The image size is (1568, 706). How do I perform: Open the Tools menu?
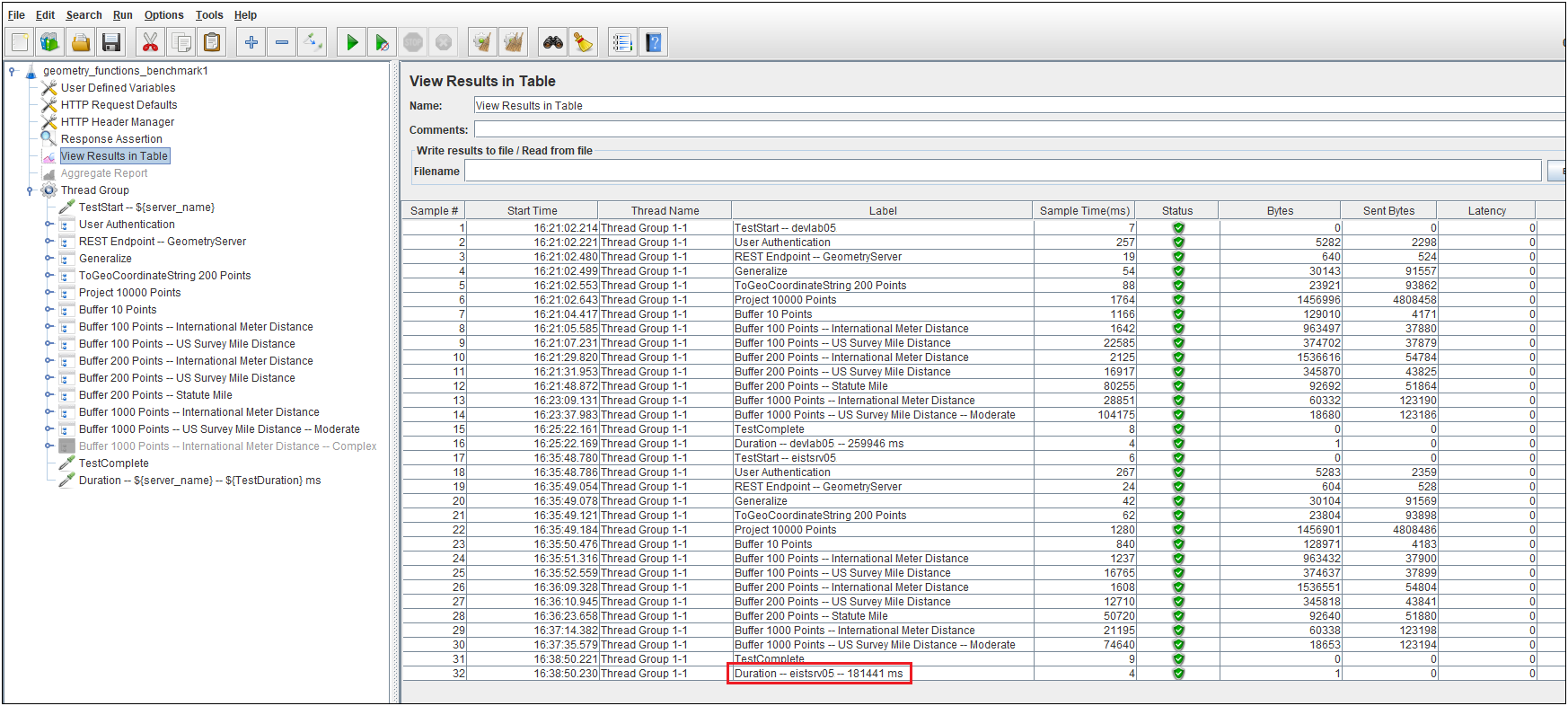pos(209,15)
